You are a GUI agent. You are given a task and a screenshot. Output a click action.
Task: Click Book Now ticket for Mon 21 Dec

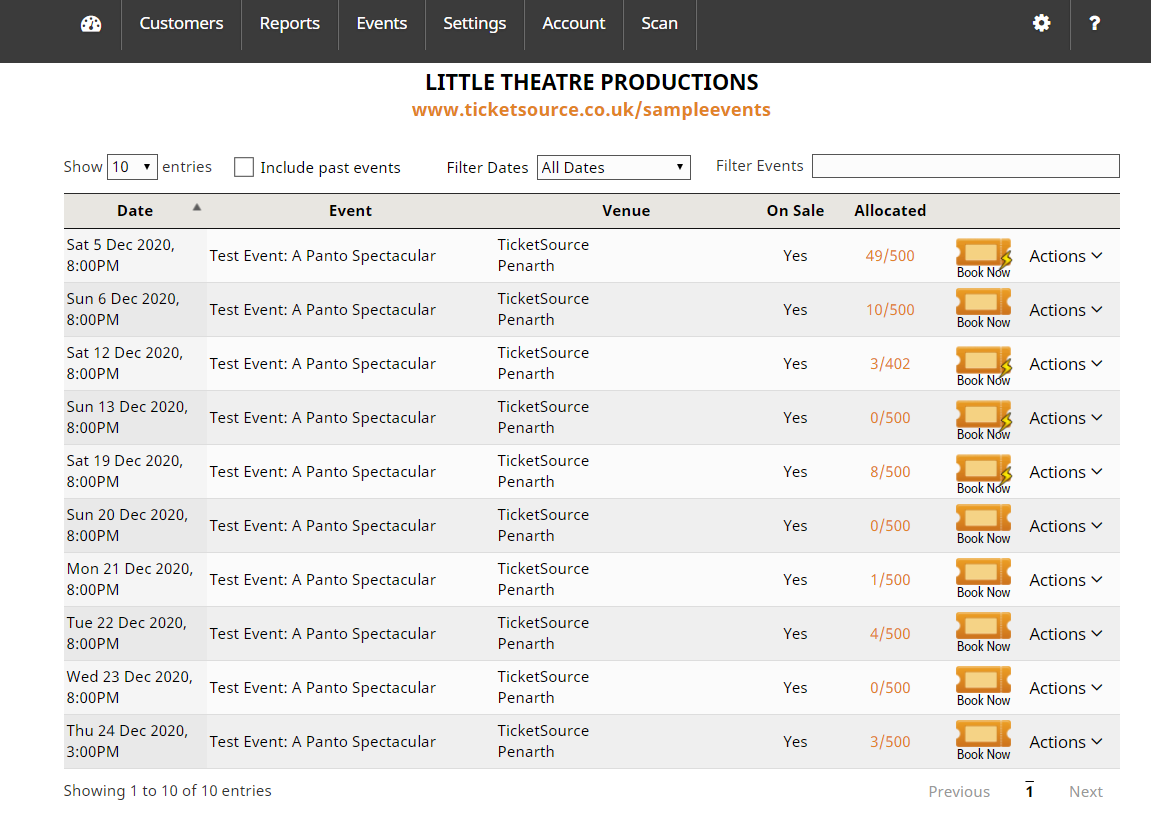[x=983, y=580]
